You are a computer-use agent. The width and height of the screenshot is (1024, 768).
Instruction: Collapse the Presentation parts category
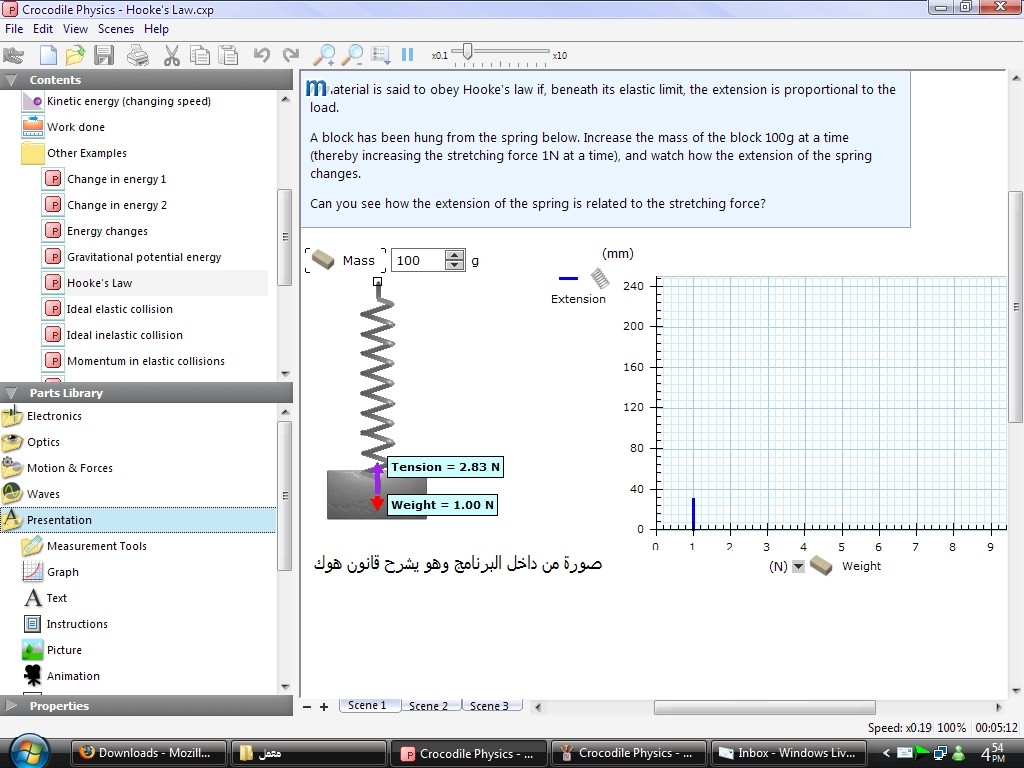pos(138,520)
